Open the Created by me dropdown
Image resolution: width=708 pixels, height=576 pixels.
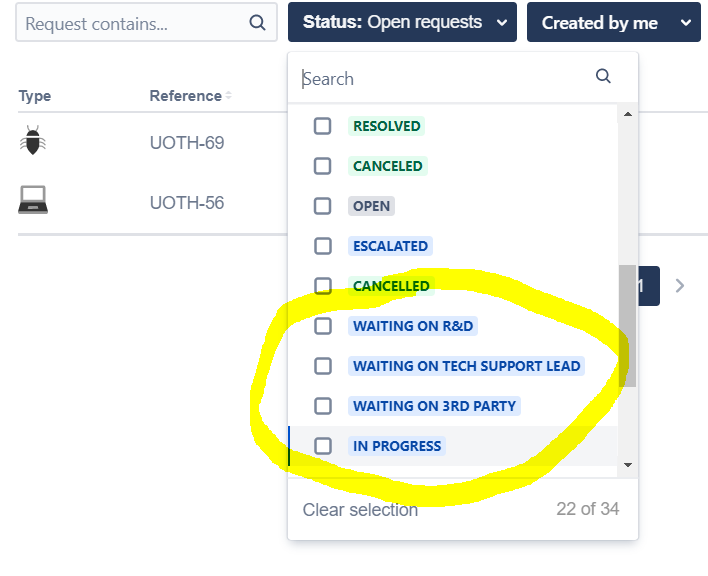[614, 22]
